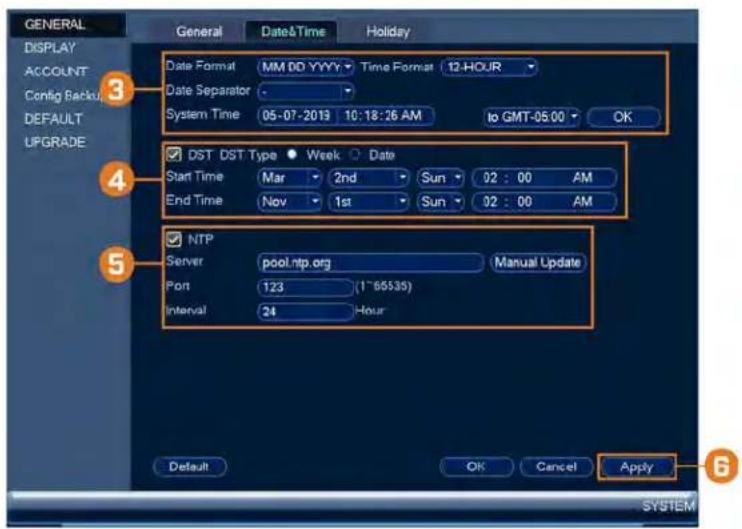Open the DEFAULT sidebar section

tap(53, 119)
